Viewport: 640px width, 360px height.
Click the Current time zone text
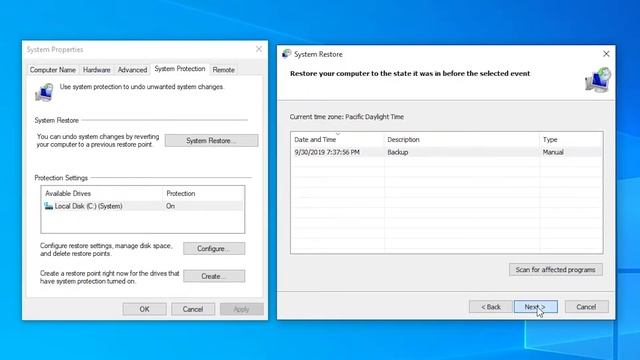[x=347, y=117]
